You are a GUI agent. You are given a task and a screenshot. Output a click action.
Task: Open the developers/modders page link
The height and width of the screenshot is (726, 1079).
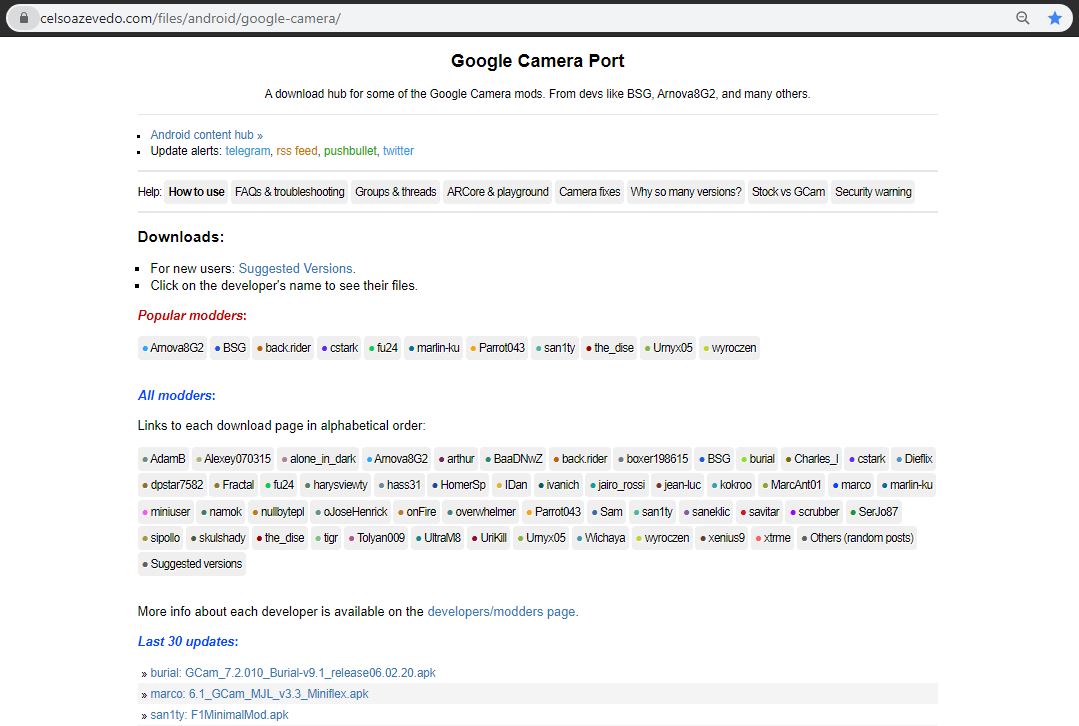[501, 612]
